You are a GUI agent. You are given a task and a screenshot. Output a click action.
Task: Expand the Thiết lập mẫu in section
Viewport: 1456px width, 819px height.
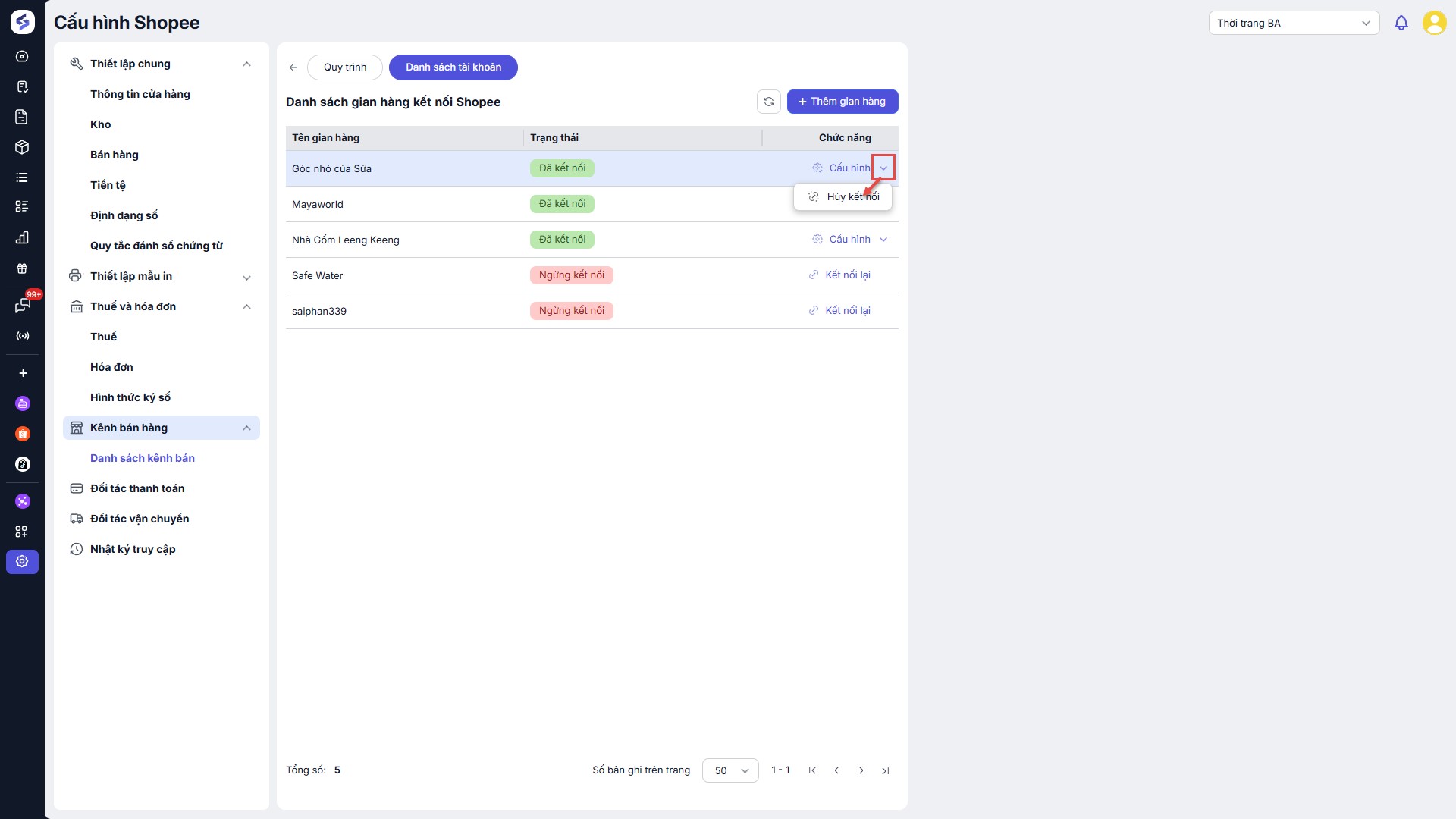tap(246, 277)
